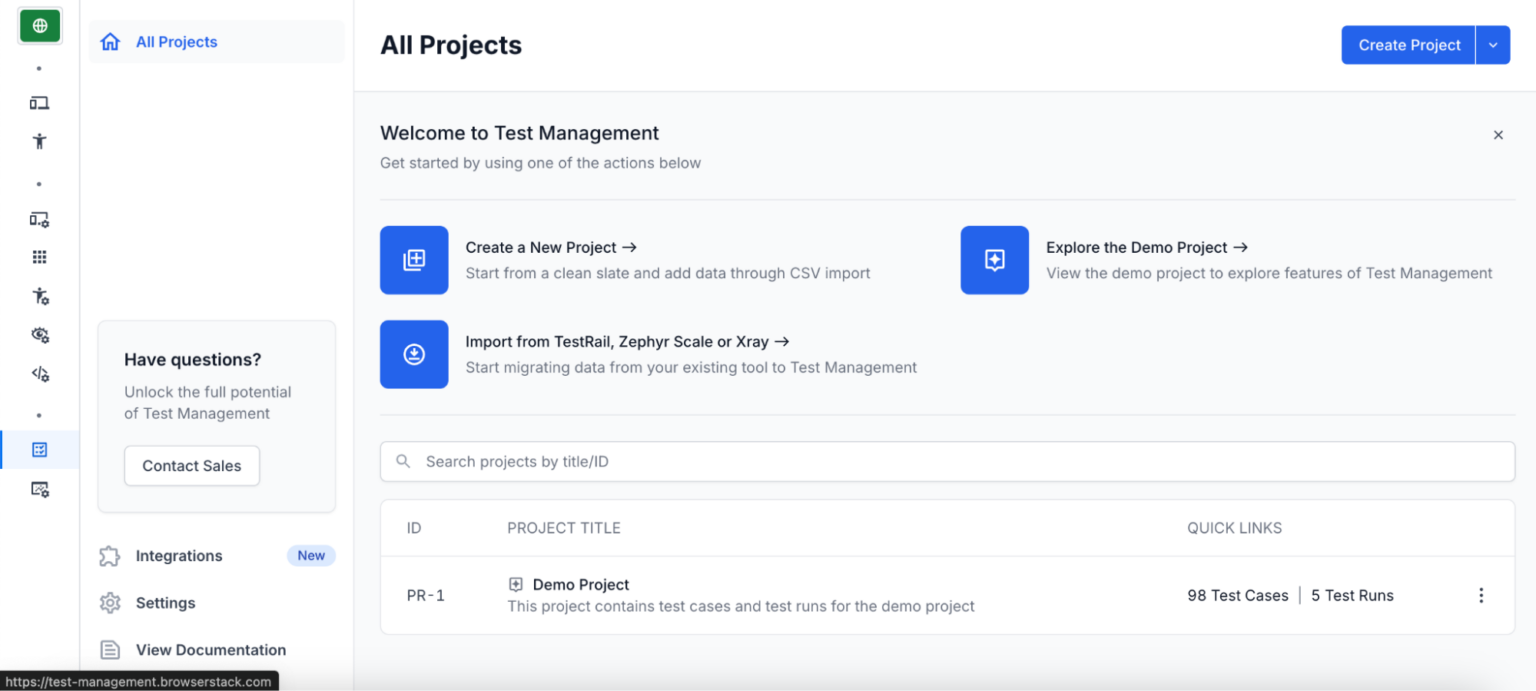
Task: Open the Demo Project row options menu
Action: [x=1481, y=595]
